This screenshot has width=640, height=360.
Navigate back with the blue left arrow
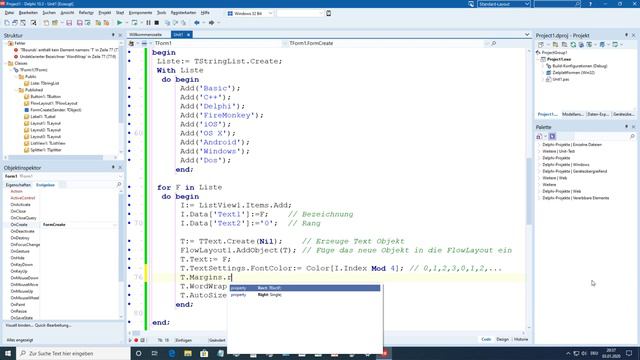pyautogui.click(x=197, y=23)
